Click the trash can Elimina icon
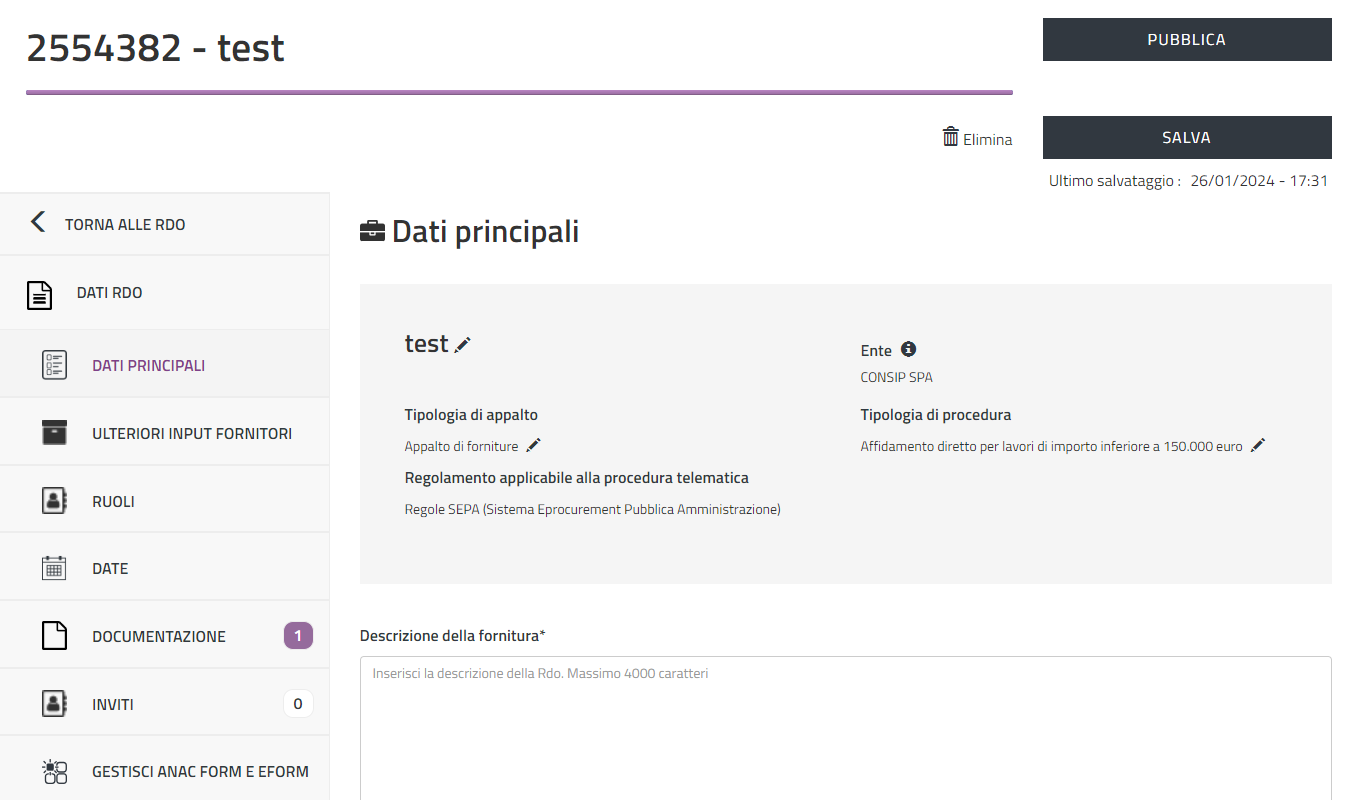 point(950,137)
